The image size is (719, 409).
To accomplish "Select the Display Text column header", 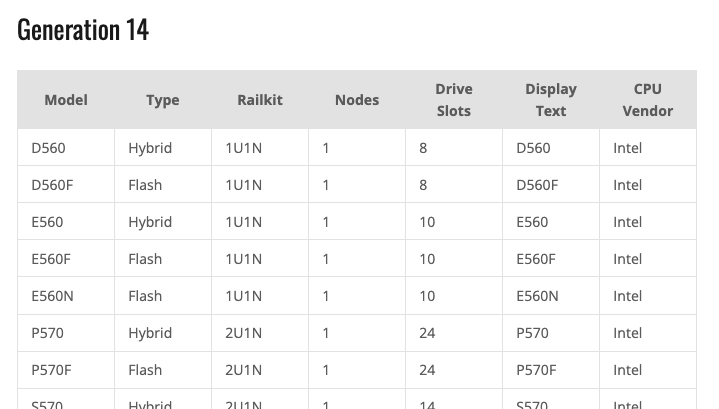I will tap(551, 100).
